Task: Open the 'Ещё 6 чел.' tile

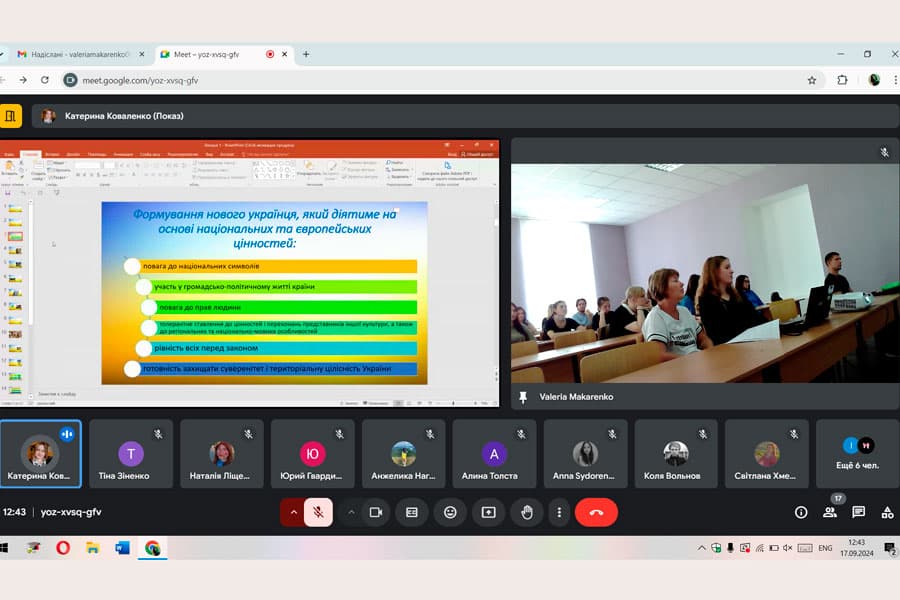Action: pyautogui.click(x=858, y=454)
